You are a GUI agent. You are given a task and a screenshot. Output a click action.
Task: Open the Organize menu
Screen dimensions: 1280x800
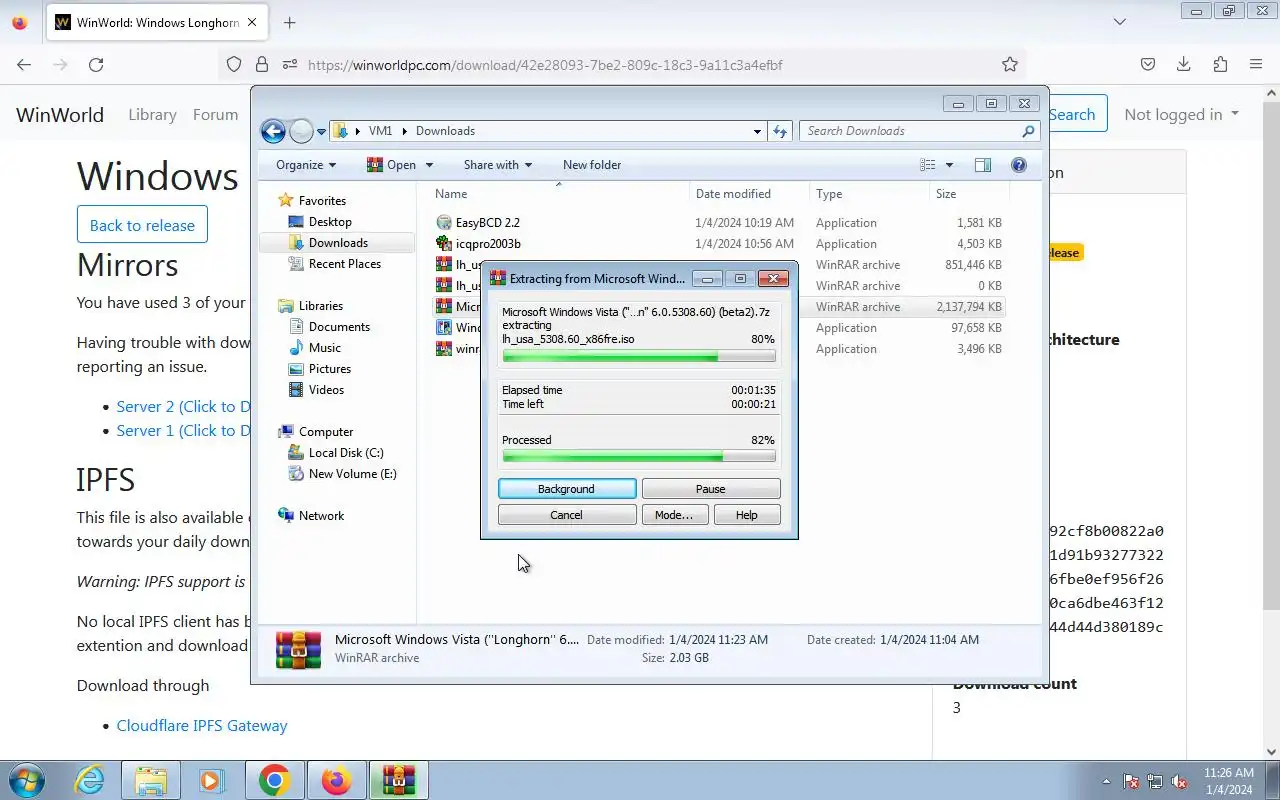pos(306,165)
